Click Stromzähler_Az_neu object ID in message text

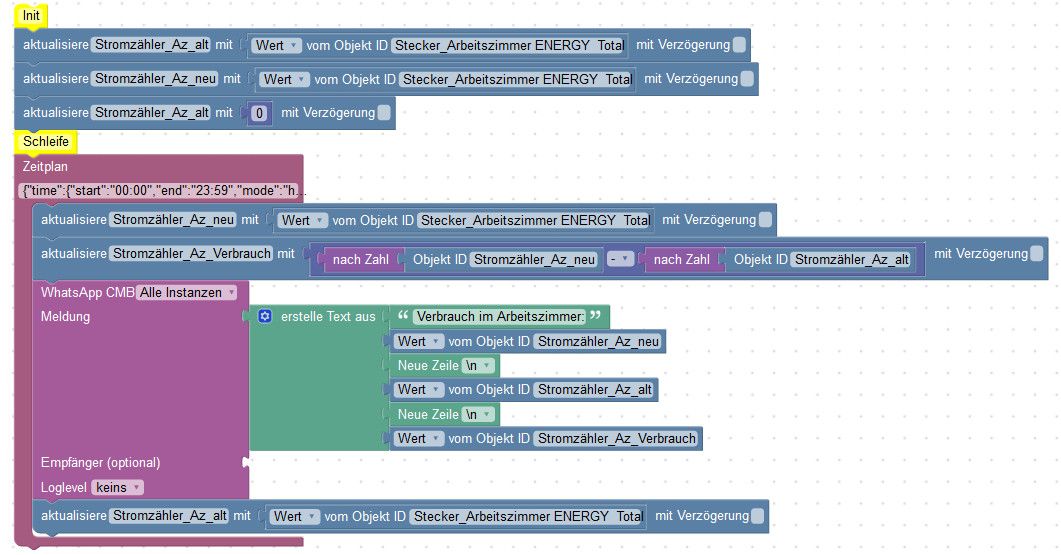(598, 341)
